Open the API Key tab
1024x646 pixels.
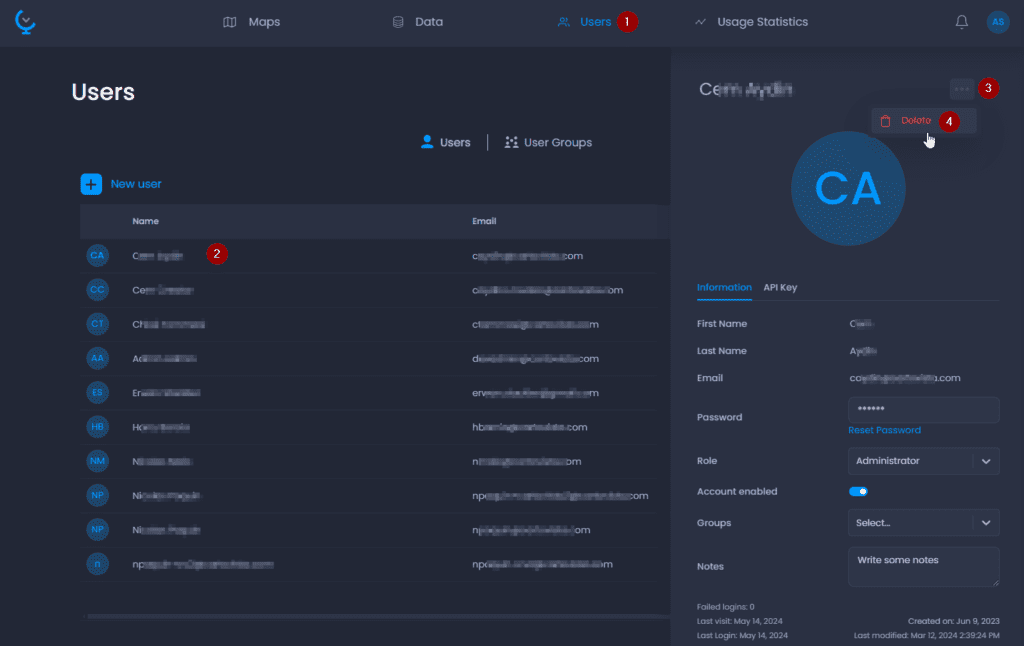click(x=780, y=288)
